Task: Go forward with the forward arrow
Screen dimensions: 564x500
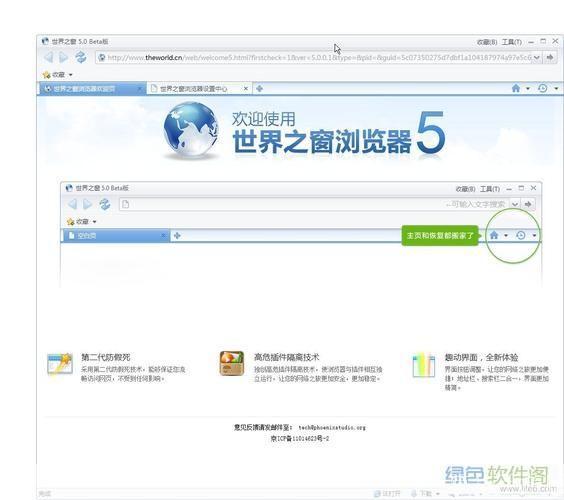Action: pos(64,57)
